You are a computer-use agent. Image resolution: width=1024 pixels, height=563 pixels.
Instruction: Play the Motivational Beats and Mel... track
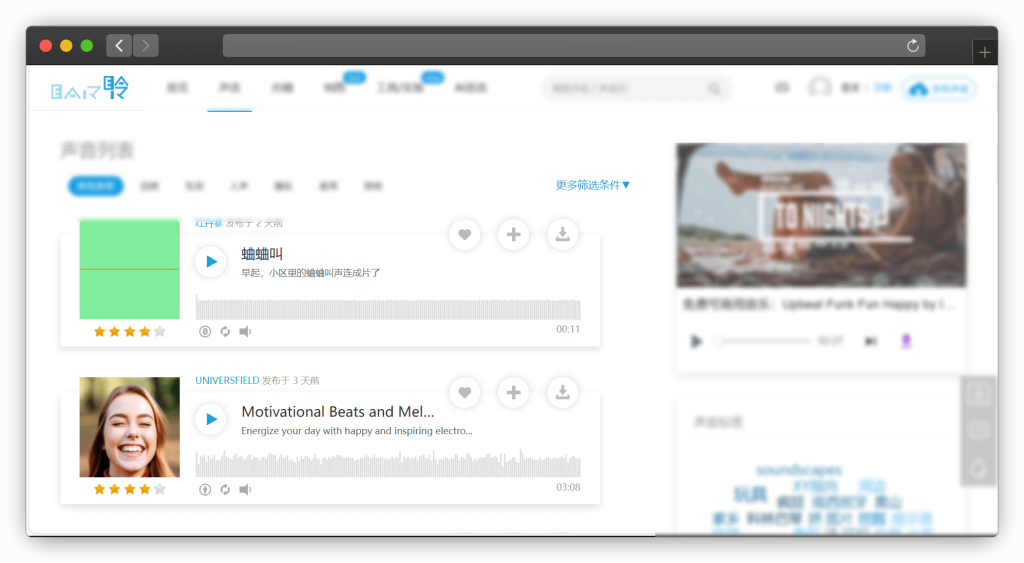pos(211,419)
